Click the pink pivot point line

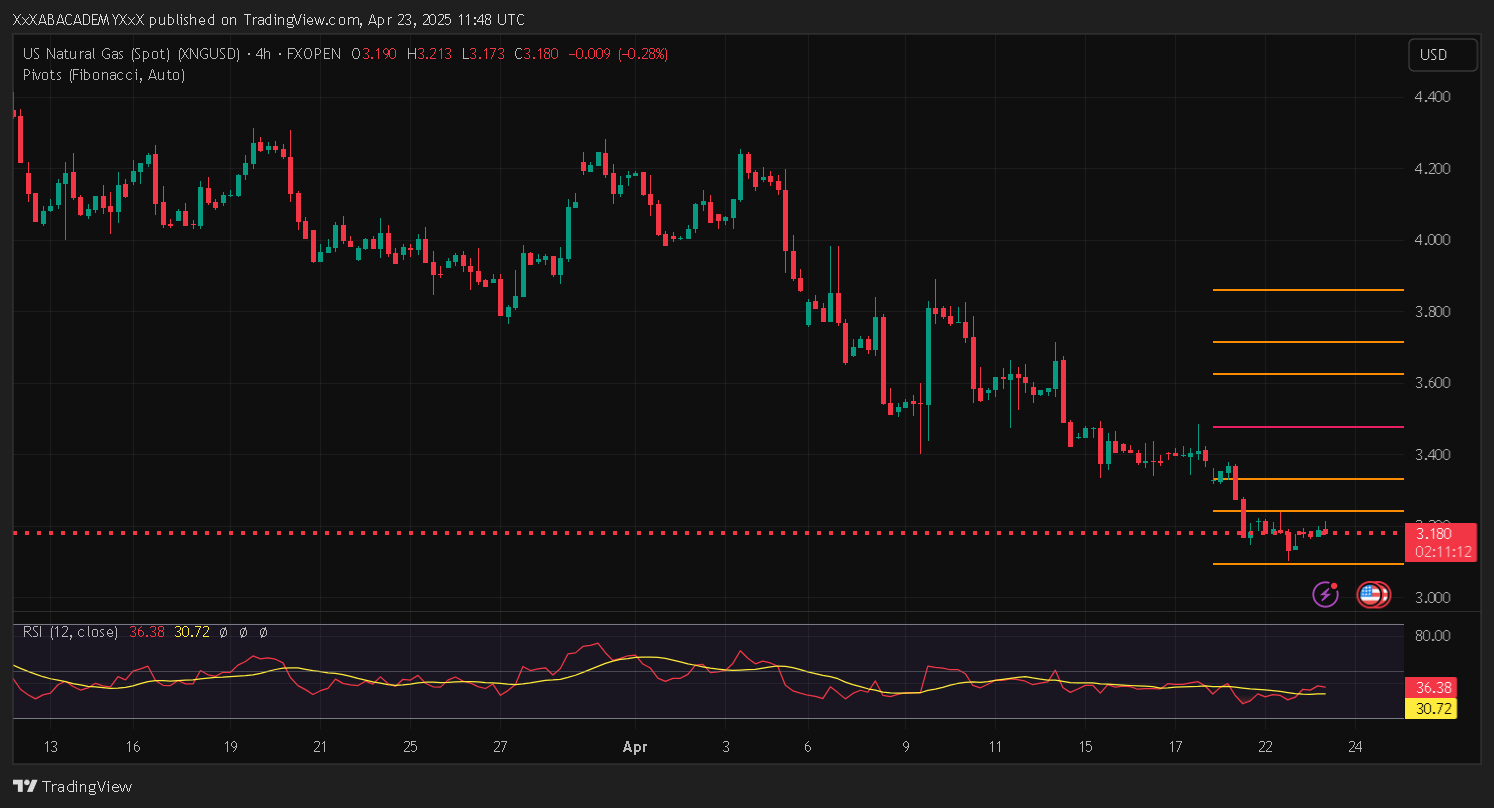coord(1307,427)
